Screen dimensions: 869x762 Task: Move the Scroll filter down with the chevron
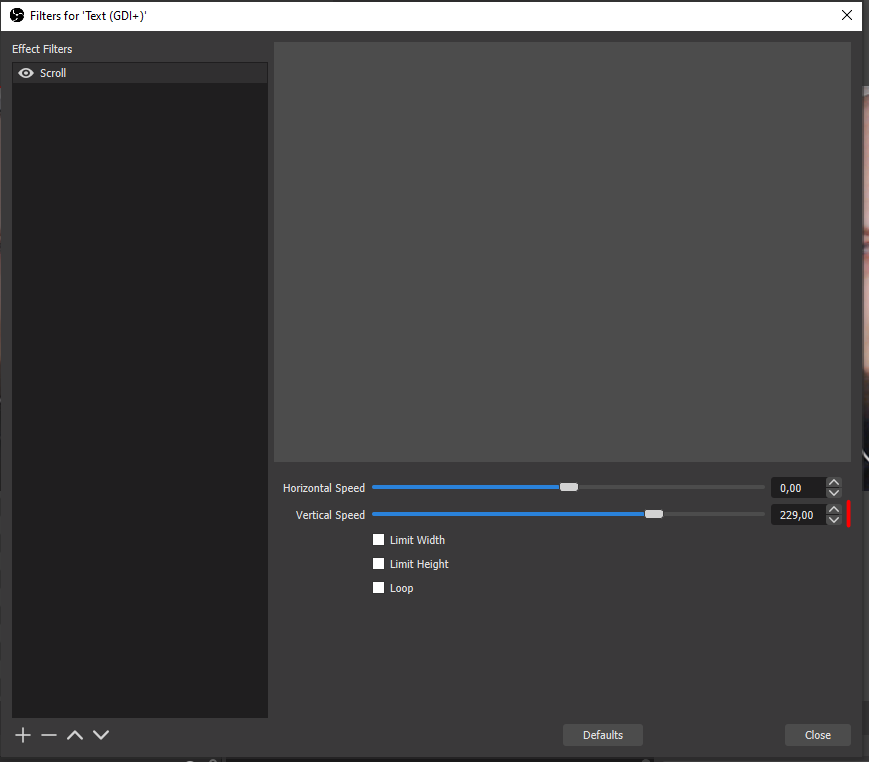tap(100, 734)
